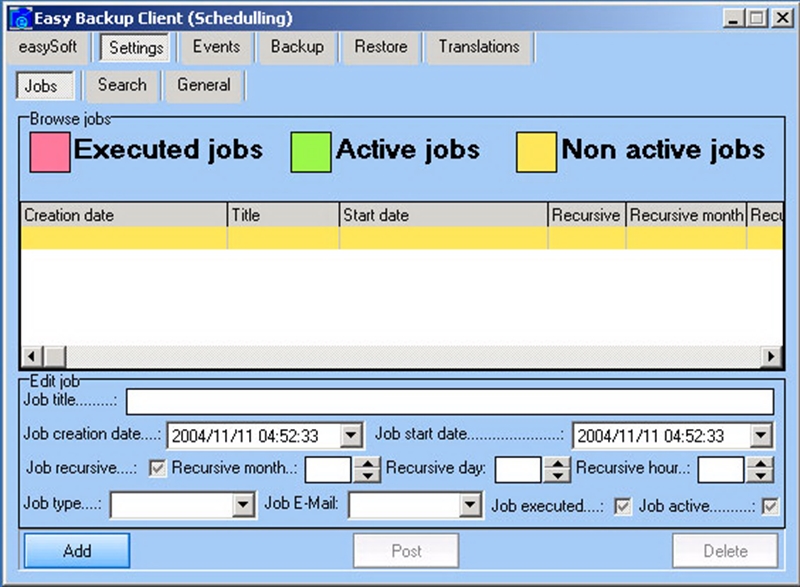800x587 pixels.
Task: Select the easySoft tab
Action: click(49, 46)
